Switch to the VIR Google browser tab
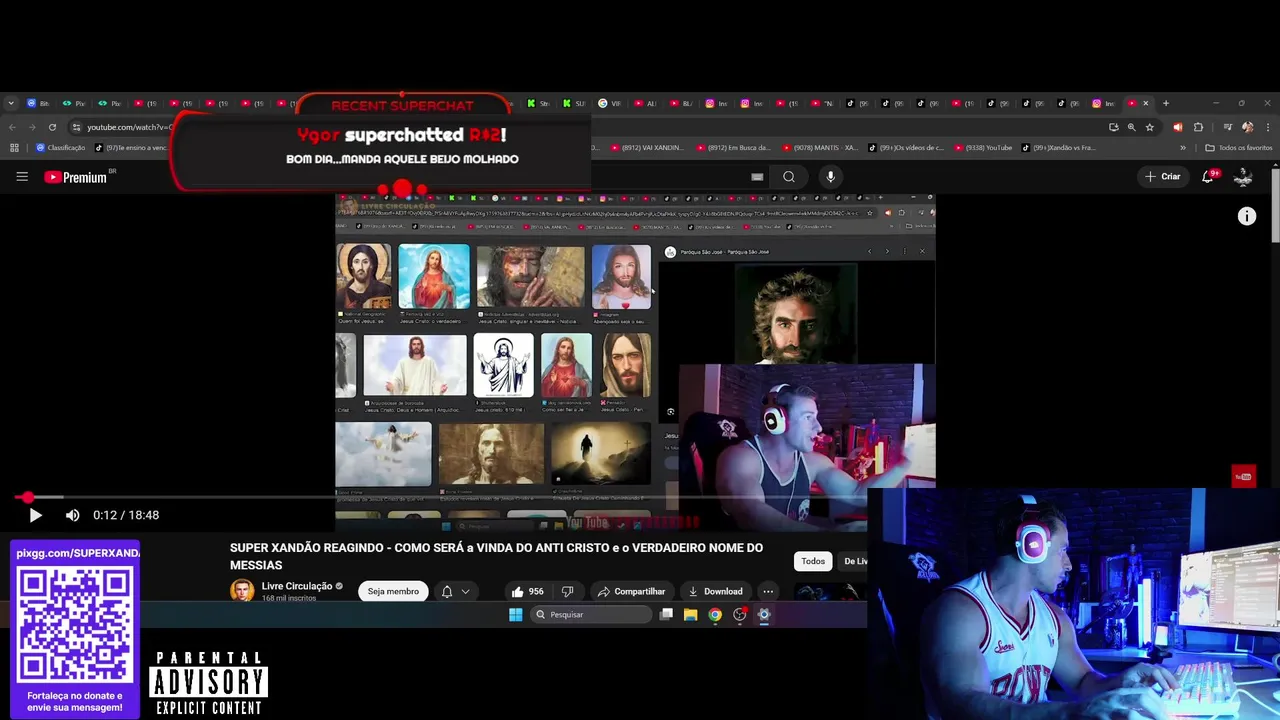The height and width of the screenshot is (720, 1280). click(x=610, y=103)
